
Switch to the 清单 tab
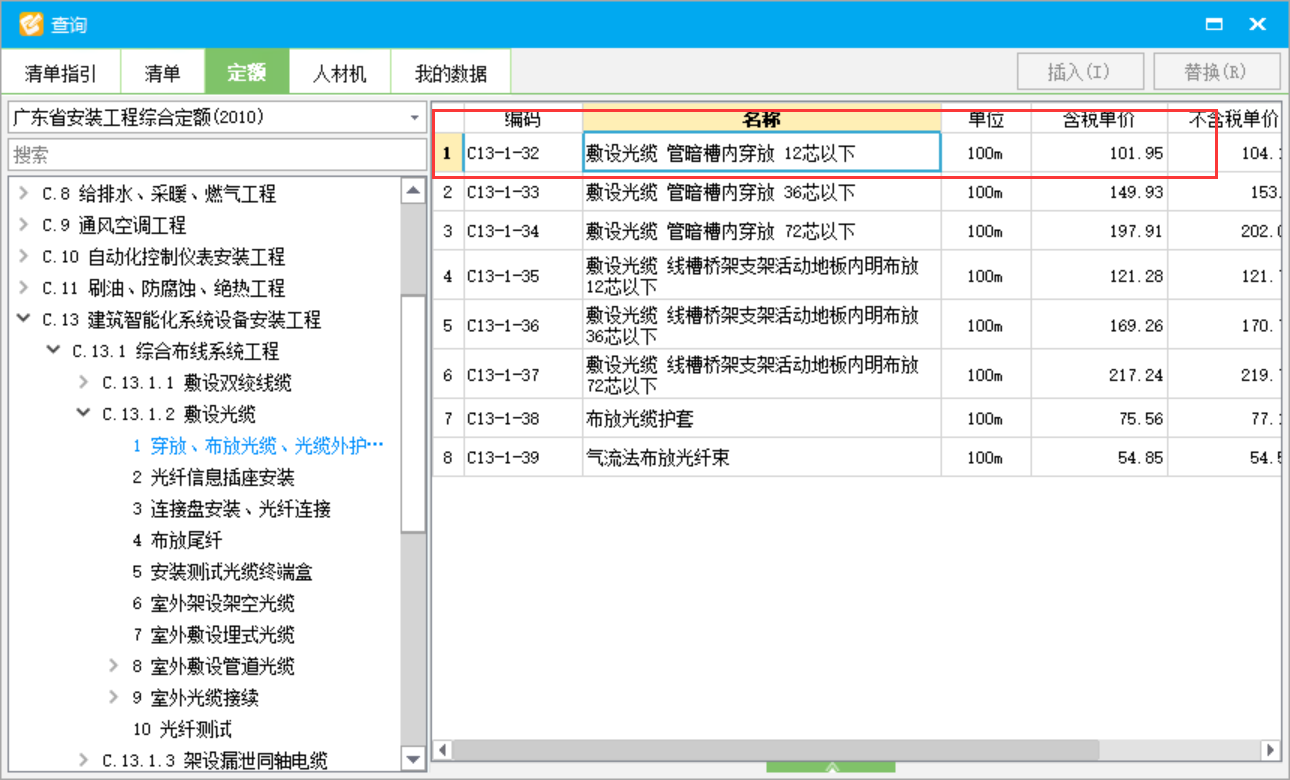click(x=163, y=73)
